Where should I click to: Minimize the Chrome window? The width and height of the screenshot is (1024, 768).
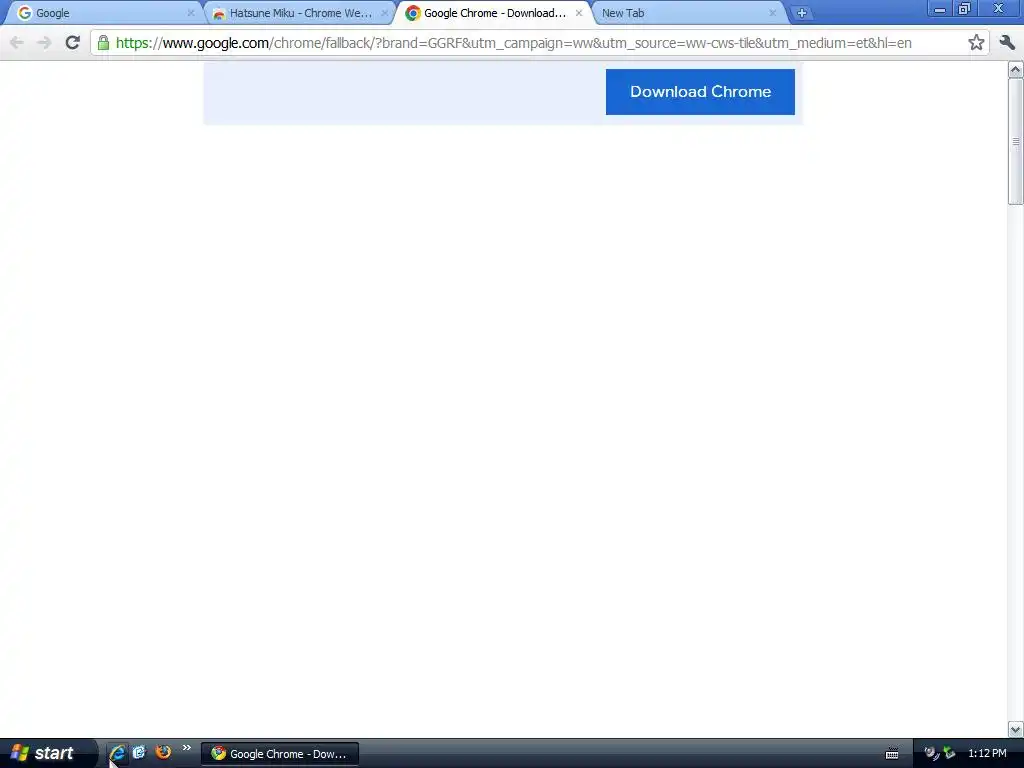[x=940, y=9]
